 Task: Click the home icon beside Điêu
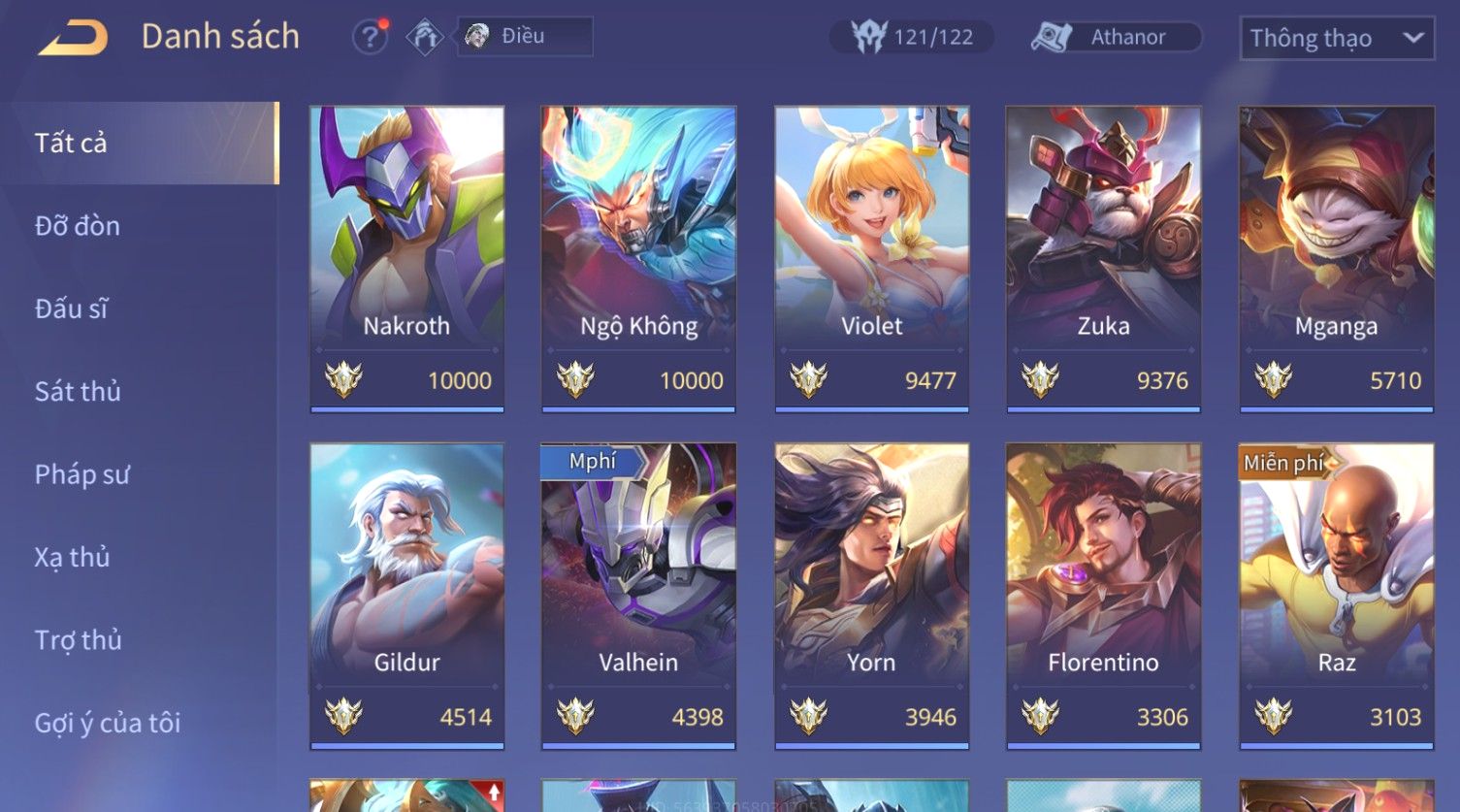(425, 37)
